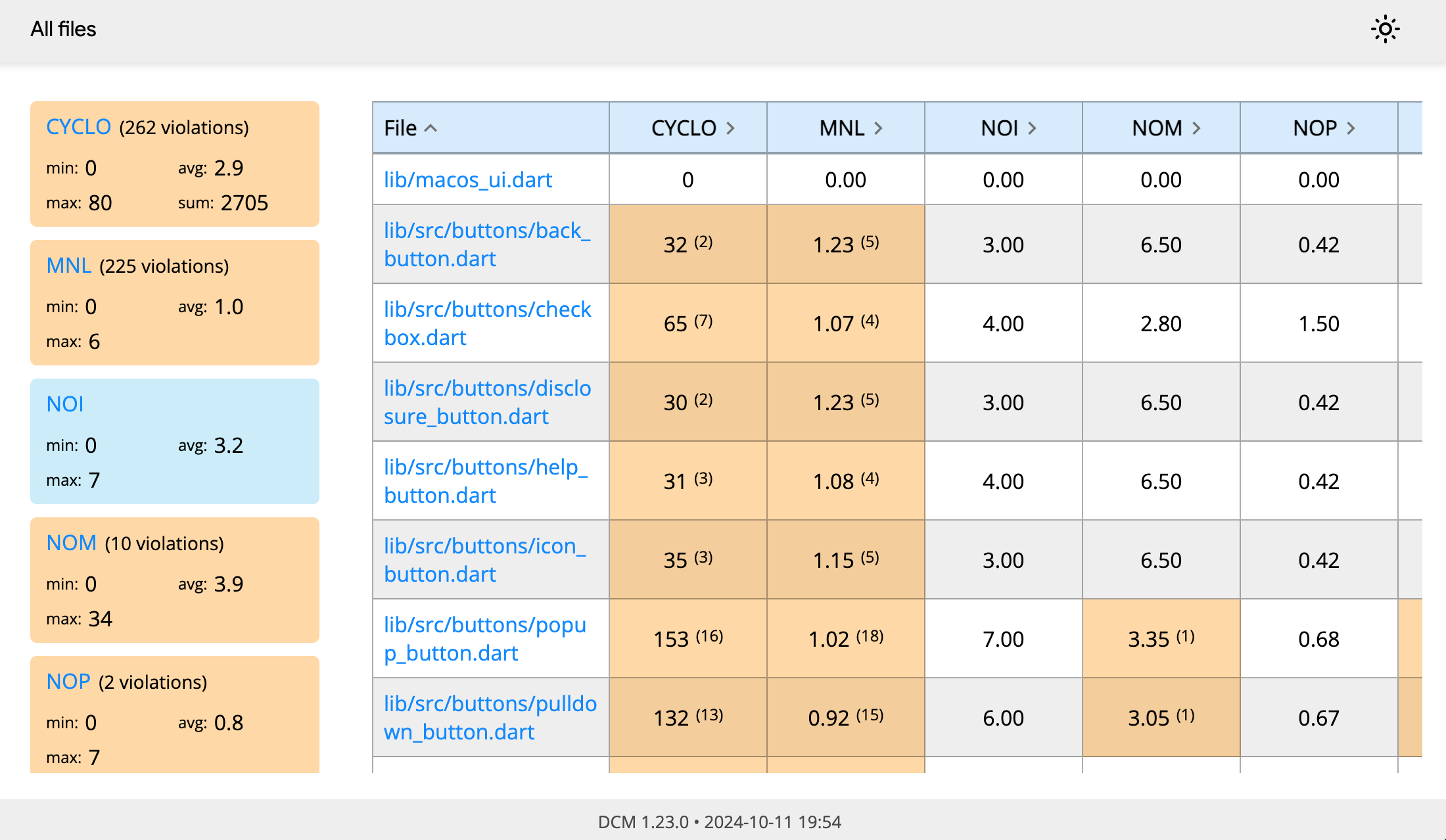Click the '(262 violations)' CYCLO text
This screenshot has height=840, width=1446.
point(184,128)
